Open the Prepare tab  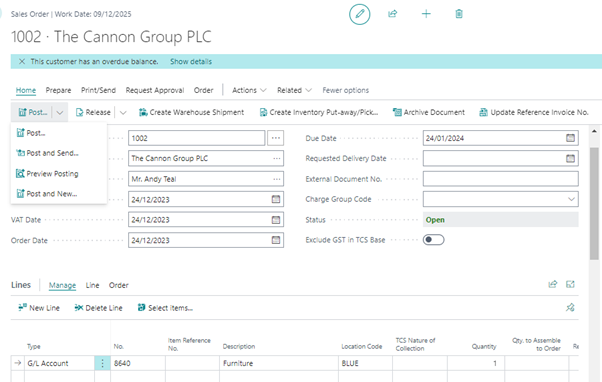pyautogui.click(x=58, y=90)
